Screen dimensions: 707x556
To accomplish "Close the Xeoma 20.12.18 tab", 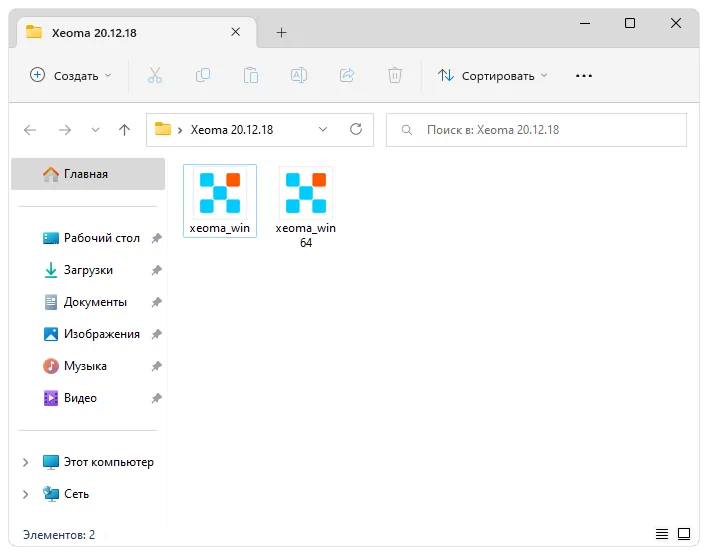I will click(235, 32).
